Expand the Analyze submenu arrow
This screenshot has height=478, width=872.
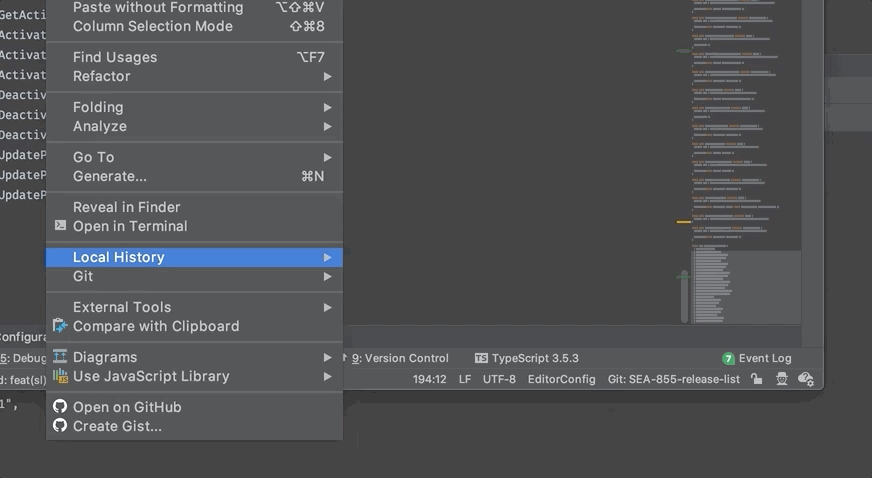pos(328,126)
